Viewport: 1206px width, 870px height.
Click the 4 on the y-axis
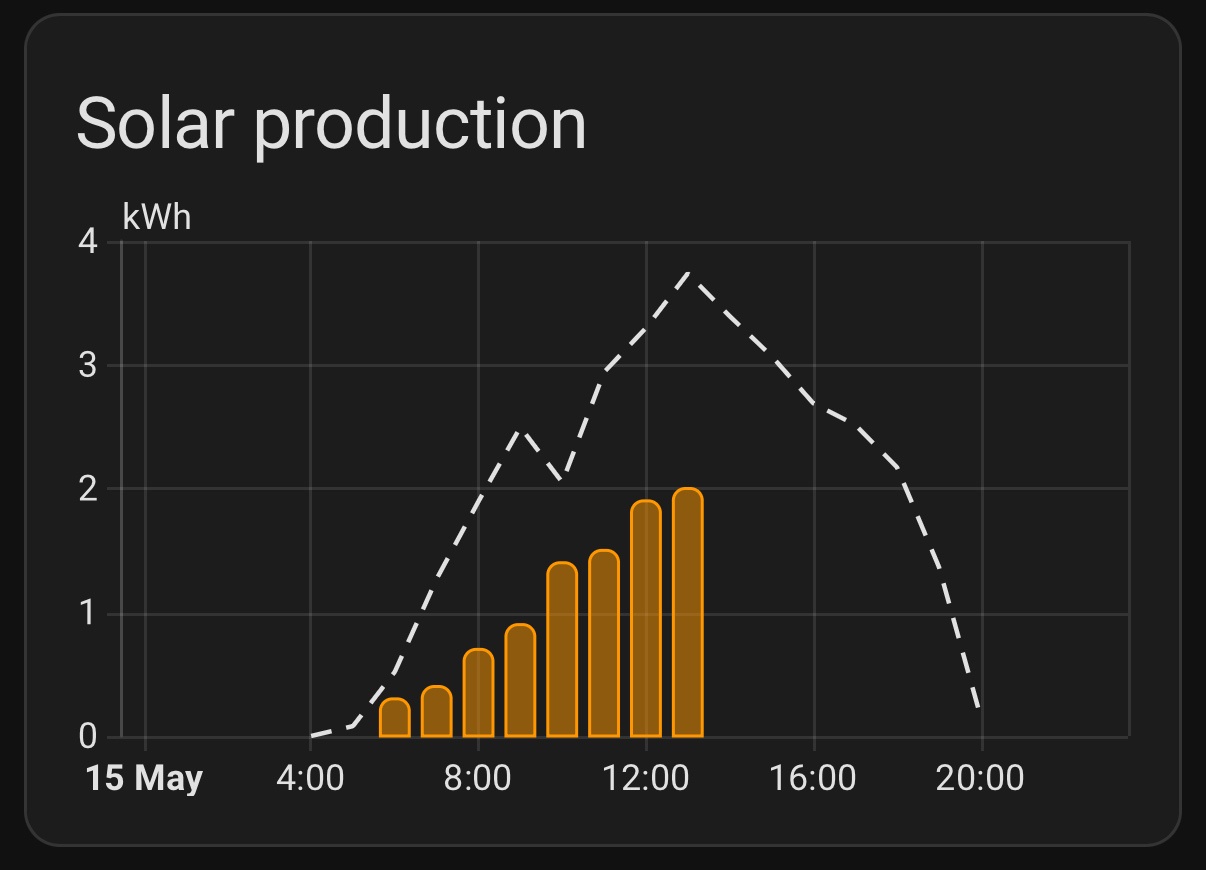pos(88,242)
